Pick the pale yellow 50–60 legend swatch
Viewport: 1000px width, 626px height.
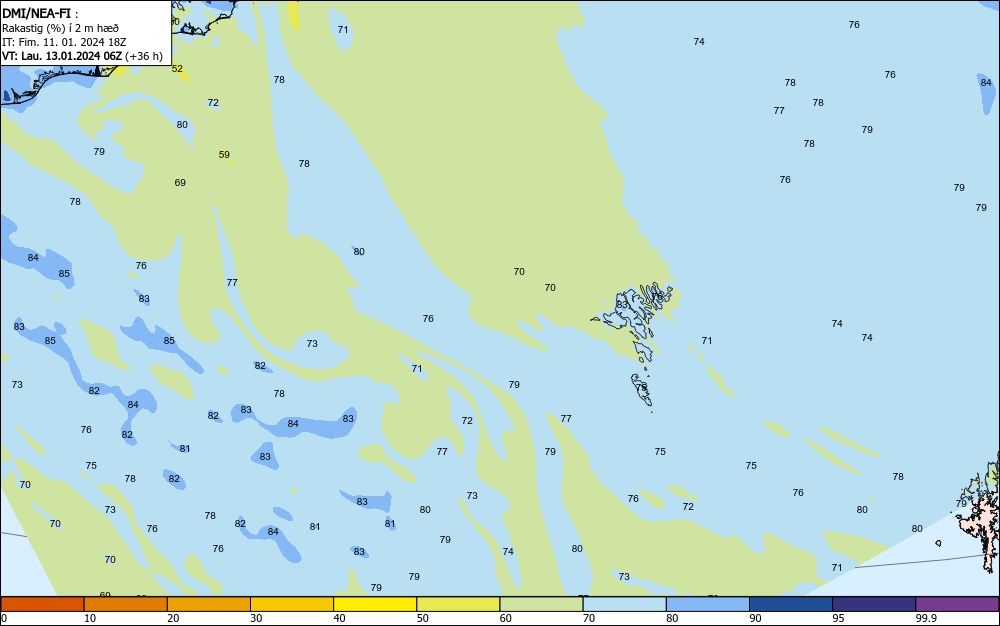[x=458, y=604]
